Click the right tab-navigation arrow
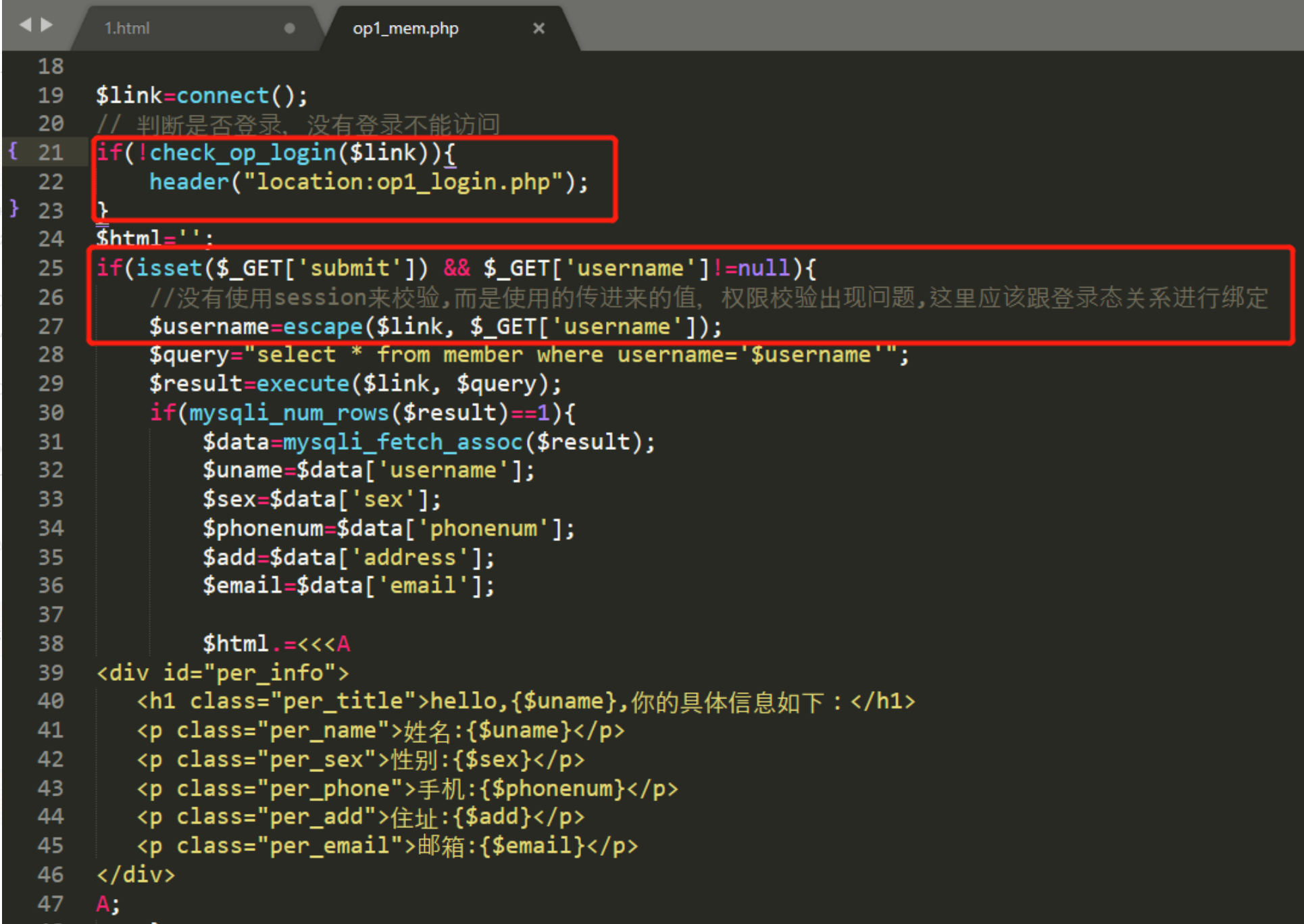Viewport: 1304px width, 924px height. pyautogui.click(x=47, y=26)
